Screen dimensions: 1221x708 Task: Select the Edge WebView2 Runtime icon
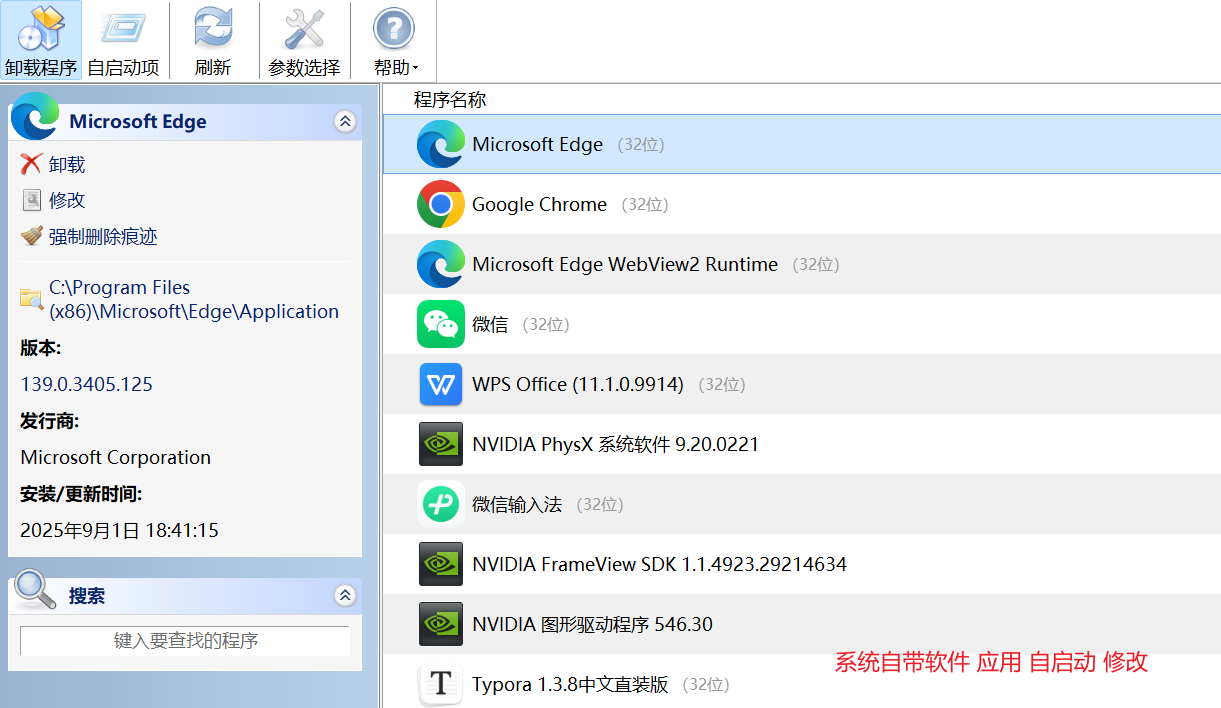pyautogui.click(x=441, y=264)
